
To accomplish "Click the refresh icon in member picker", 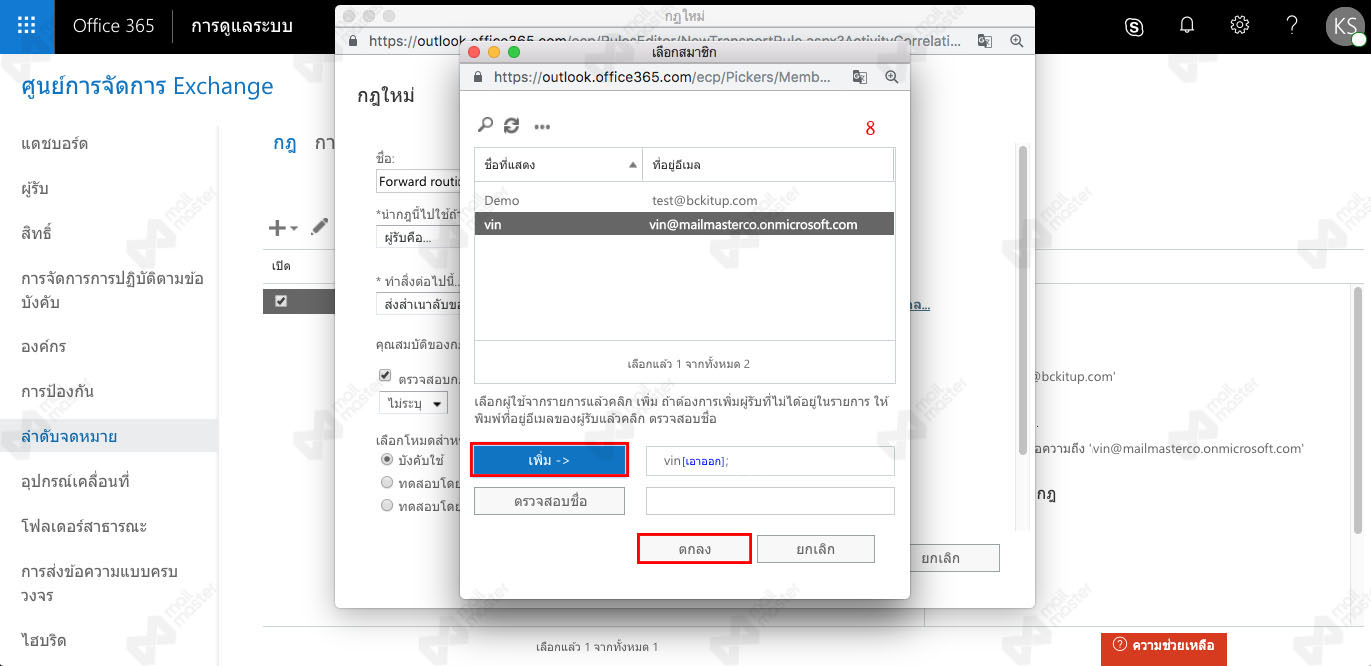I will 512,126.
